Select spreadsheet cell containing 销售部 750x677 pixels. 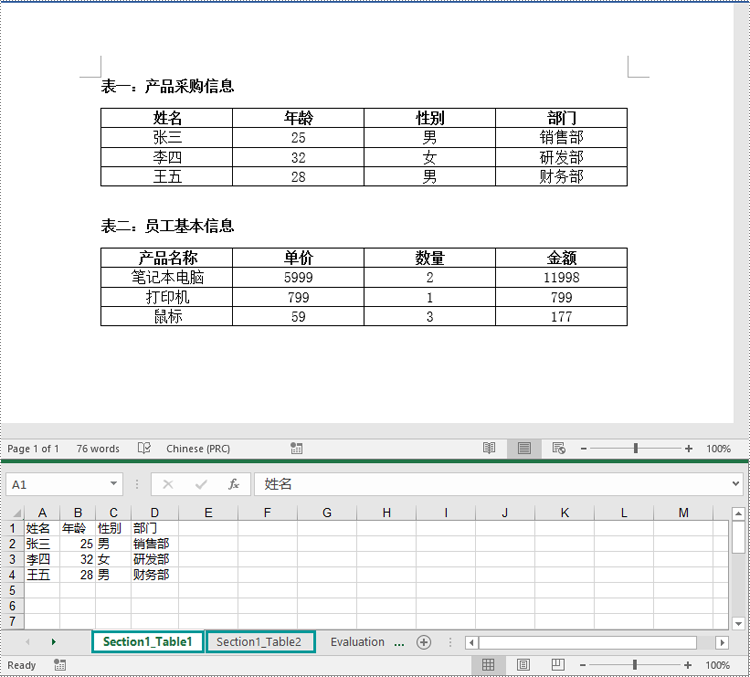coord(154,544)
